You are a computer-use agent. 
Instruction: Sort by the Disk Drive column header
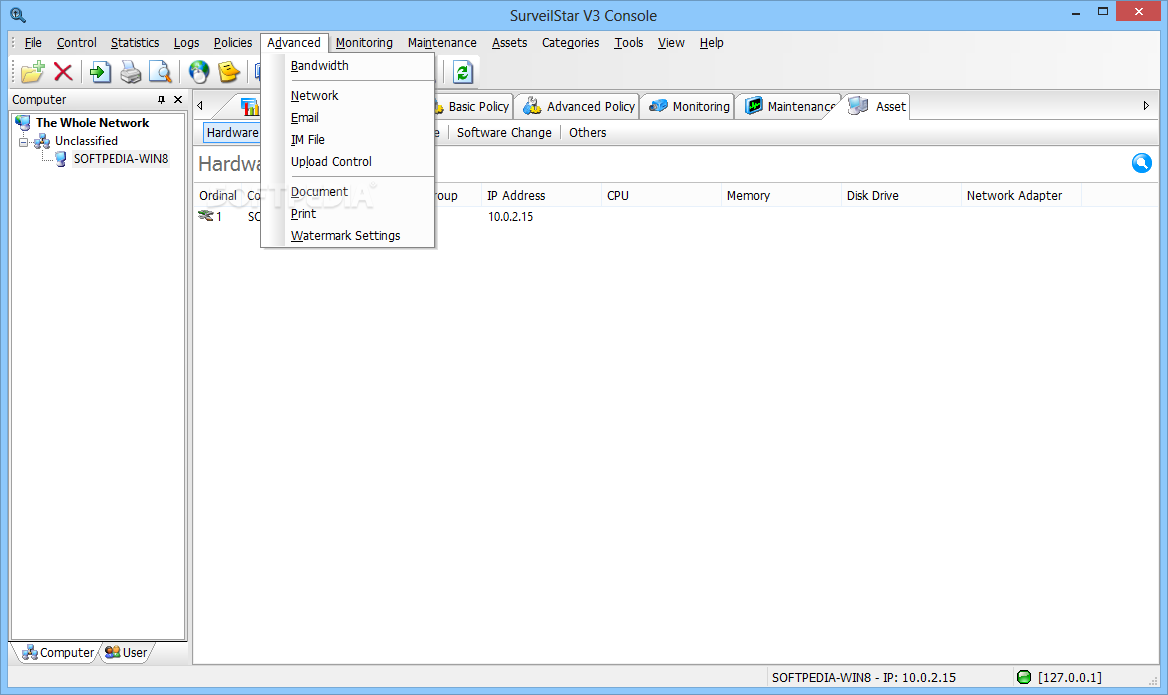tap(901, 196)
